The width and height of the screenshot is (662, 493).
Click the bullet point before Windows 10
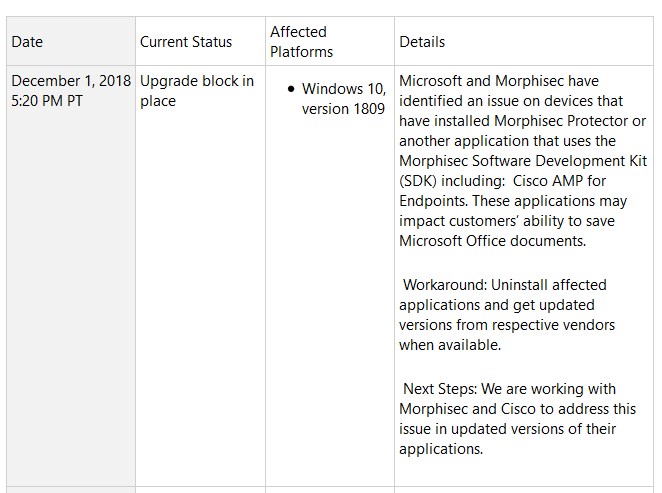pyautogui.click(x=290, y=89)
